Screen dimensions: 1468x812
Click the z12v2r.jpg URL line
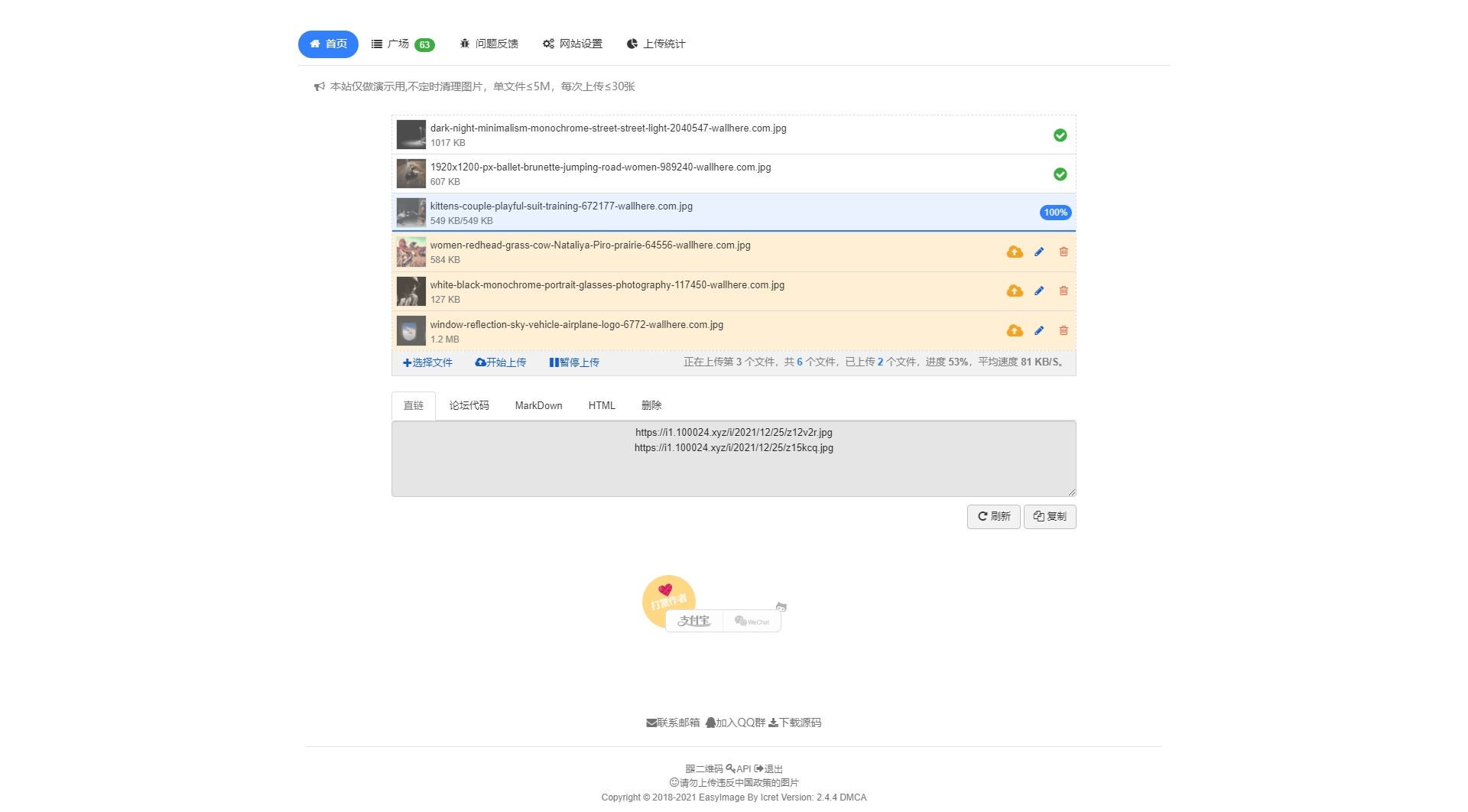[734, 432]
